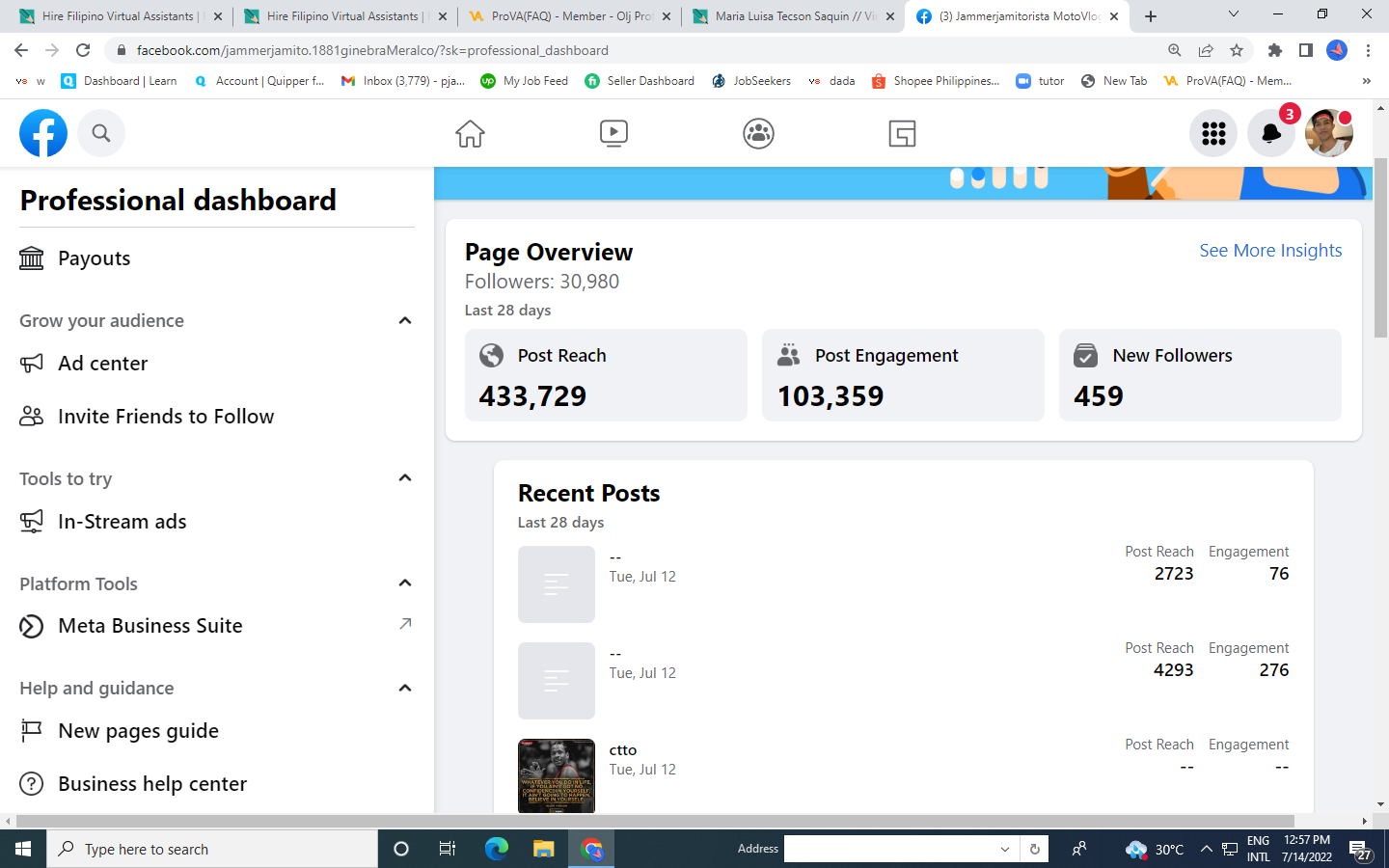Click See More Insights link

tap(1270, 251)
